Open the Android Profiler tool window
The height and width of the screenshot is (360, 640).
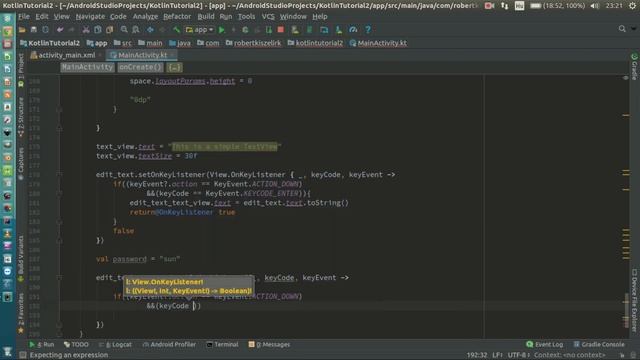pyautogui.click(x=169, y=344)
